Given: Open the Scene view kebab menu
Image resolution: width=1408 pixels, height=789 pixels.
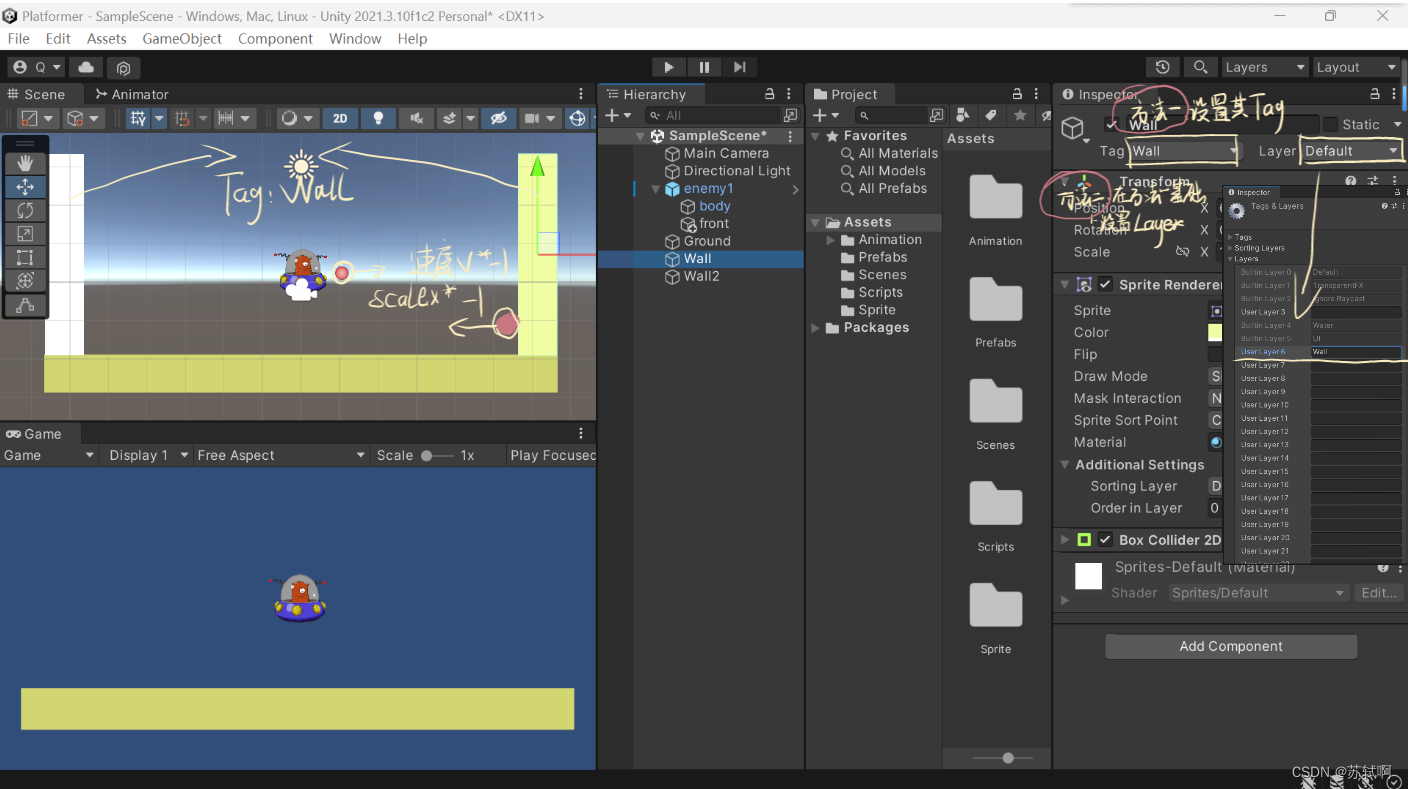Looking at the screenshot, I should pyautogui.click(x=582, y=94).
